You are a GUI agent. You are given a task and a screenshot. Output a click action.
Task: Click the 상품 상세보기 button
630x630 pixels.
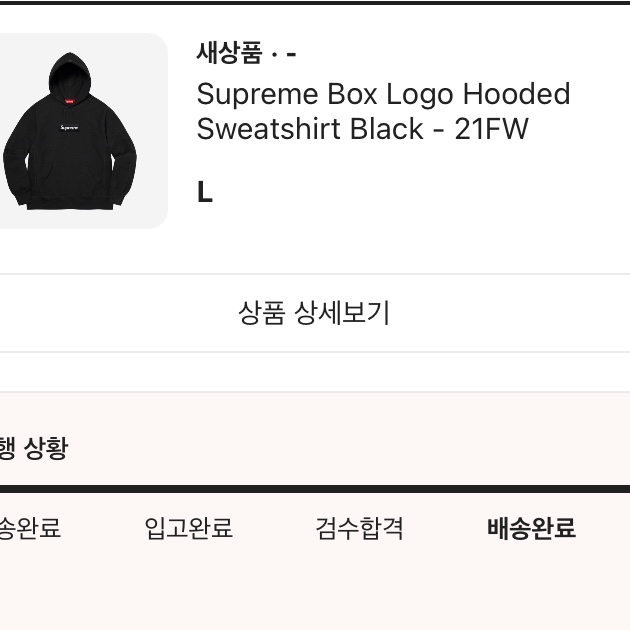point(314,313)
